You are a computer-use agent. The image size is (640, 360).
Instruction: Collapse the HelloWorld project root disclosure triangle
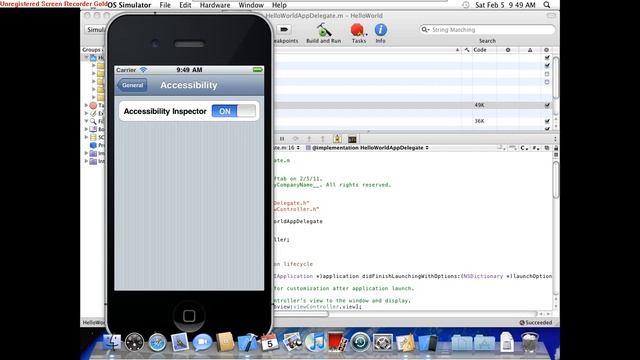(x=87, y=58)
